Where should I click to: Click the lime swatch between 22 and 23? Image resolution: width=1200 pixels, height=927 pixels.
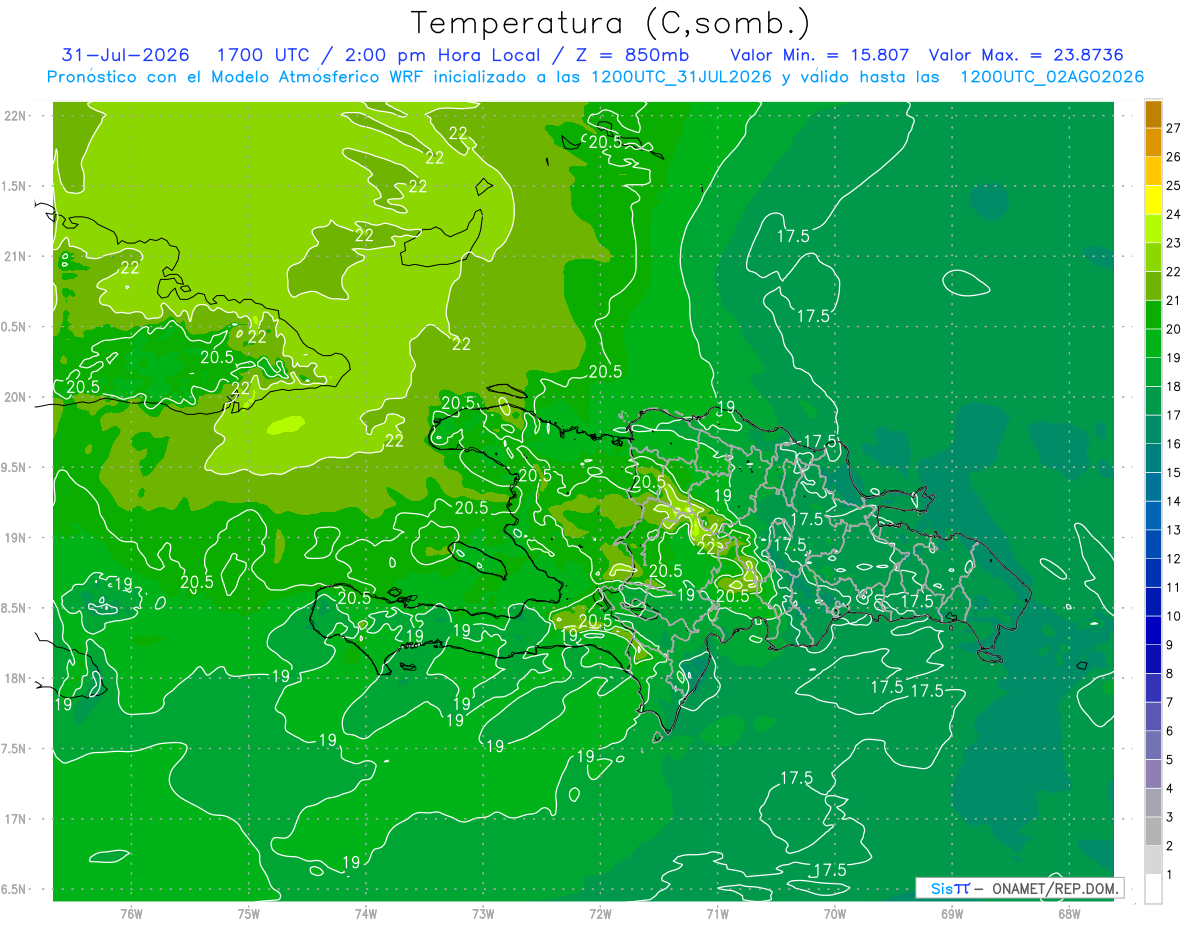[1153, 257]
